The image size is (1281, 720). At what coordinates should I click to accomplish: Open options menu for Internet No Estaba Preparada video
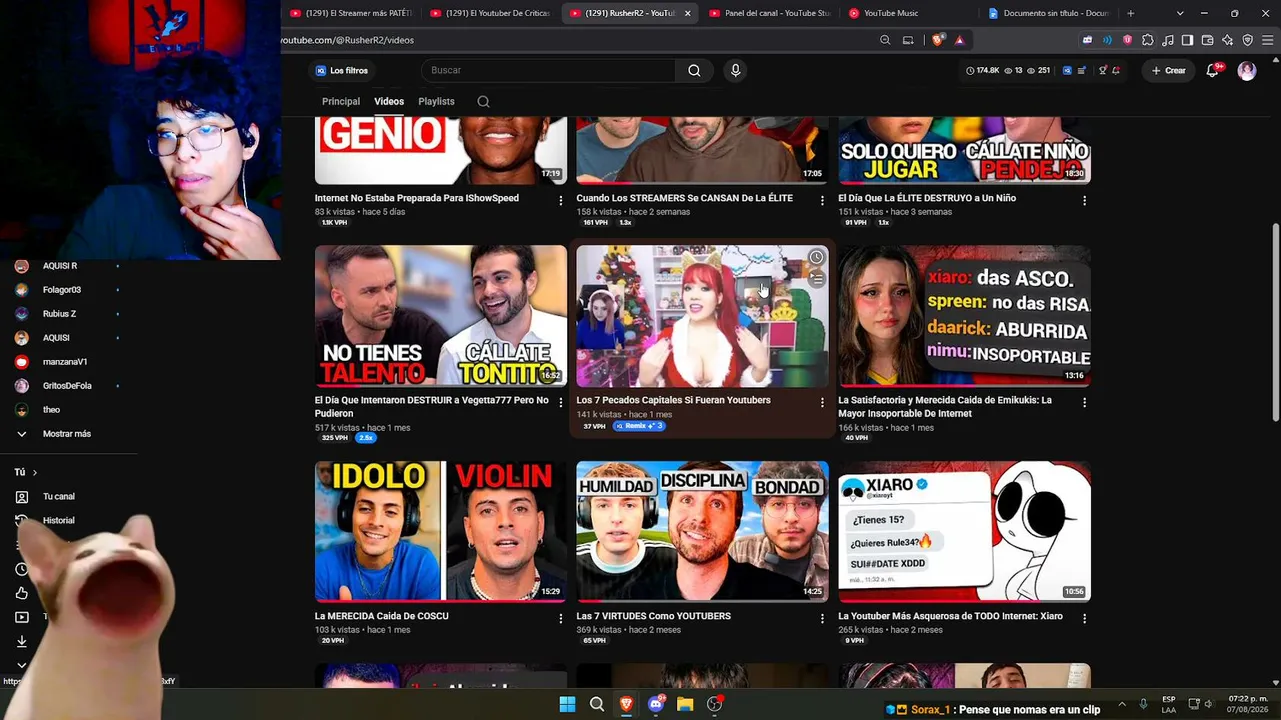(x=560, y=201)
